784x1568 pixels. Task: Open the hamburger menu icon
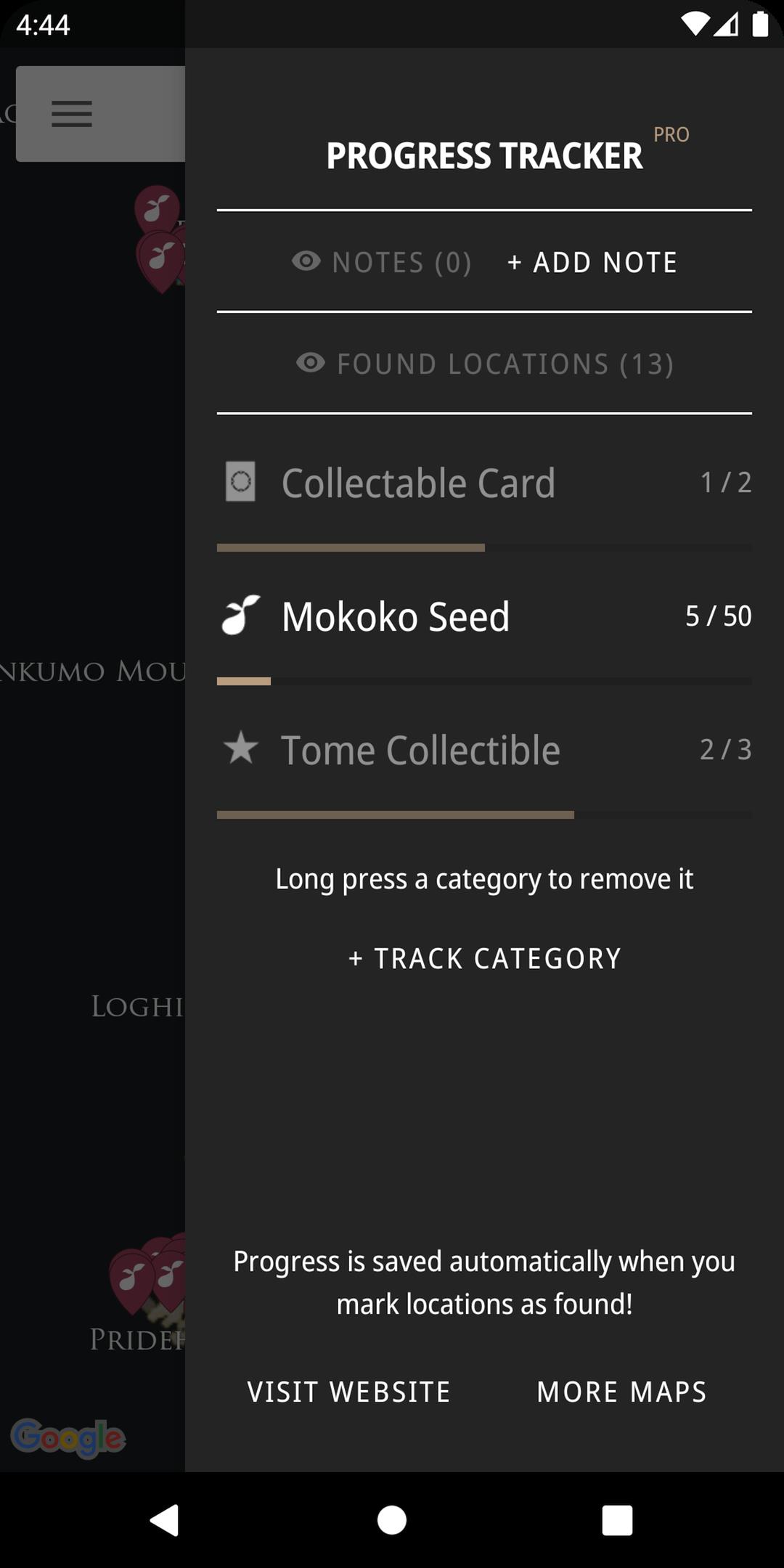tap(72, 113)
